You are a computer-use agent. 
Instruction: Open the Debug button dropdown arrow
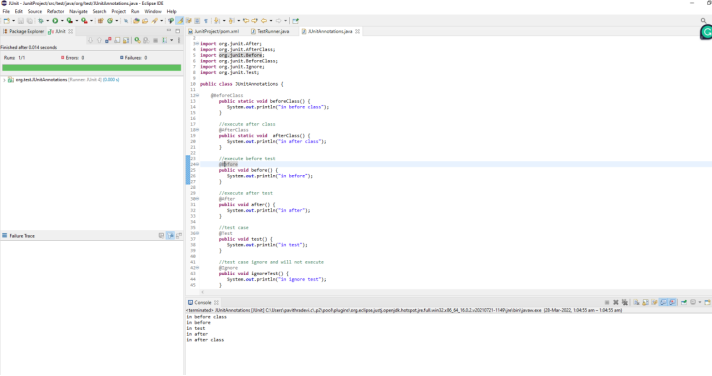[x=48, y=20]
